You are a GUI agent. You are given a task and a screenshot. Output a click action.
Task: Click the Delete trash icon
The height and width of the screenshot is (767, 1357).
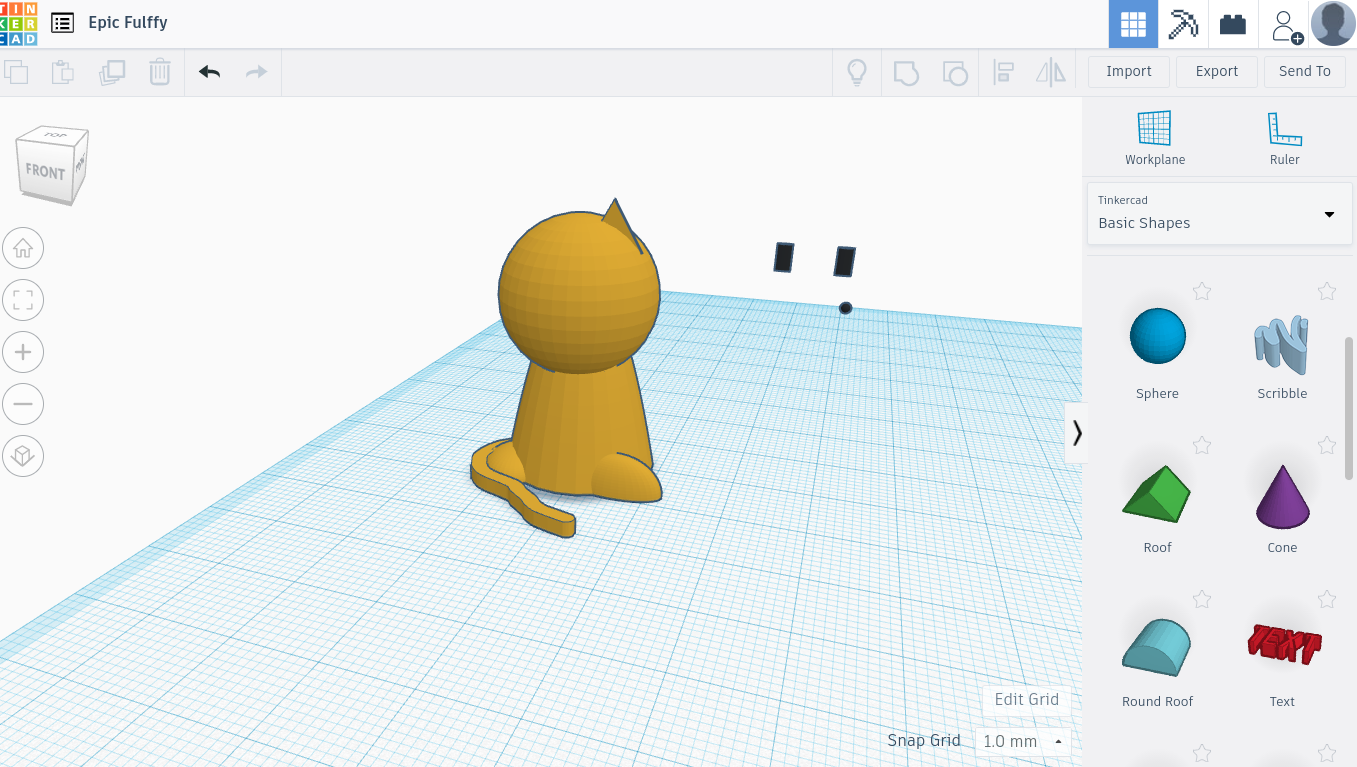[159, 72]
